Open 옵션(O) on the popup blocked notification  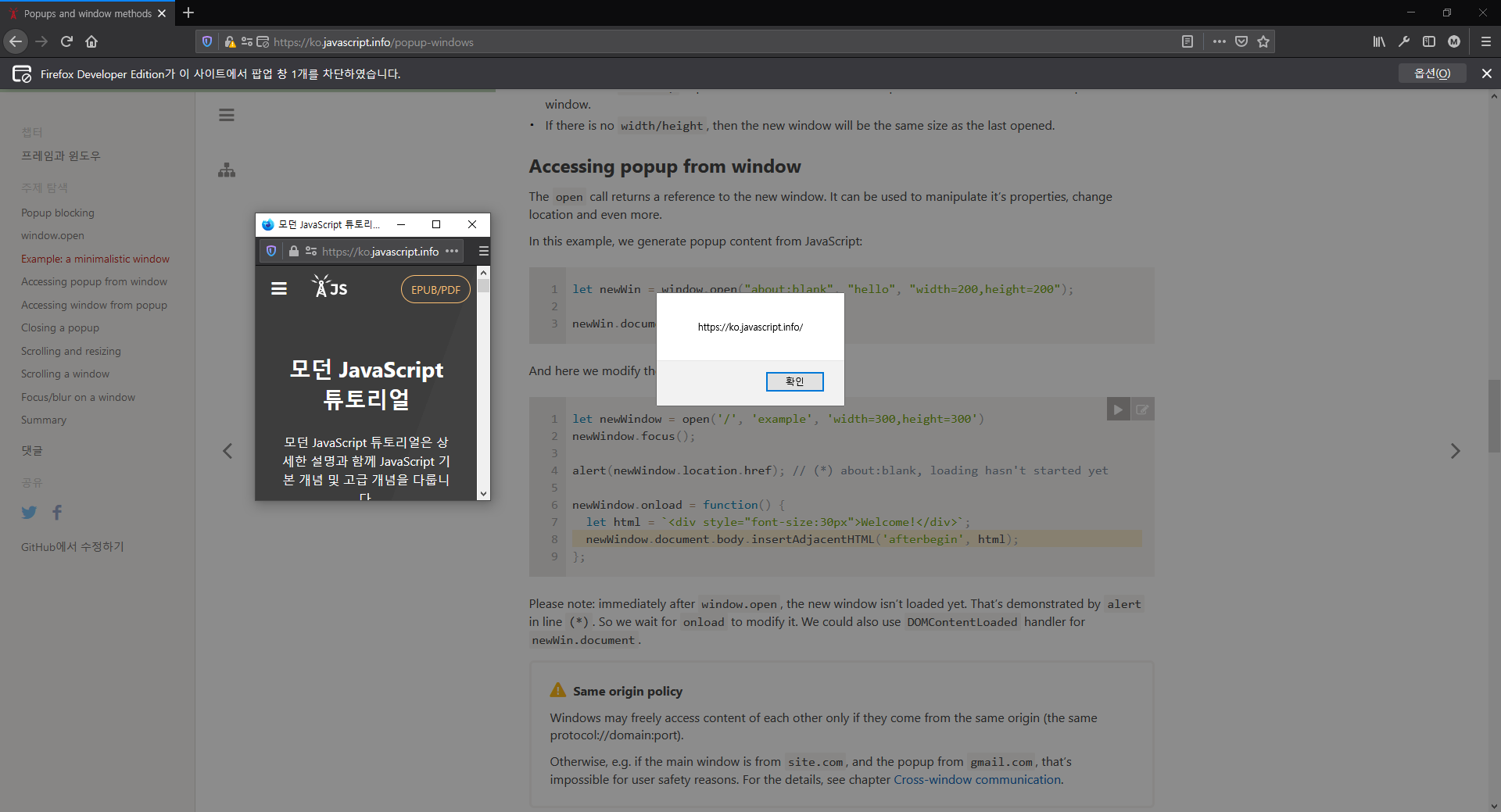[x=1432, y=73]
